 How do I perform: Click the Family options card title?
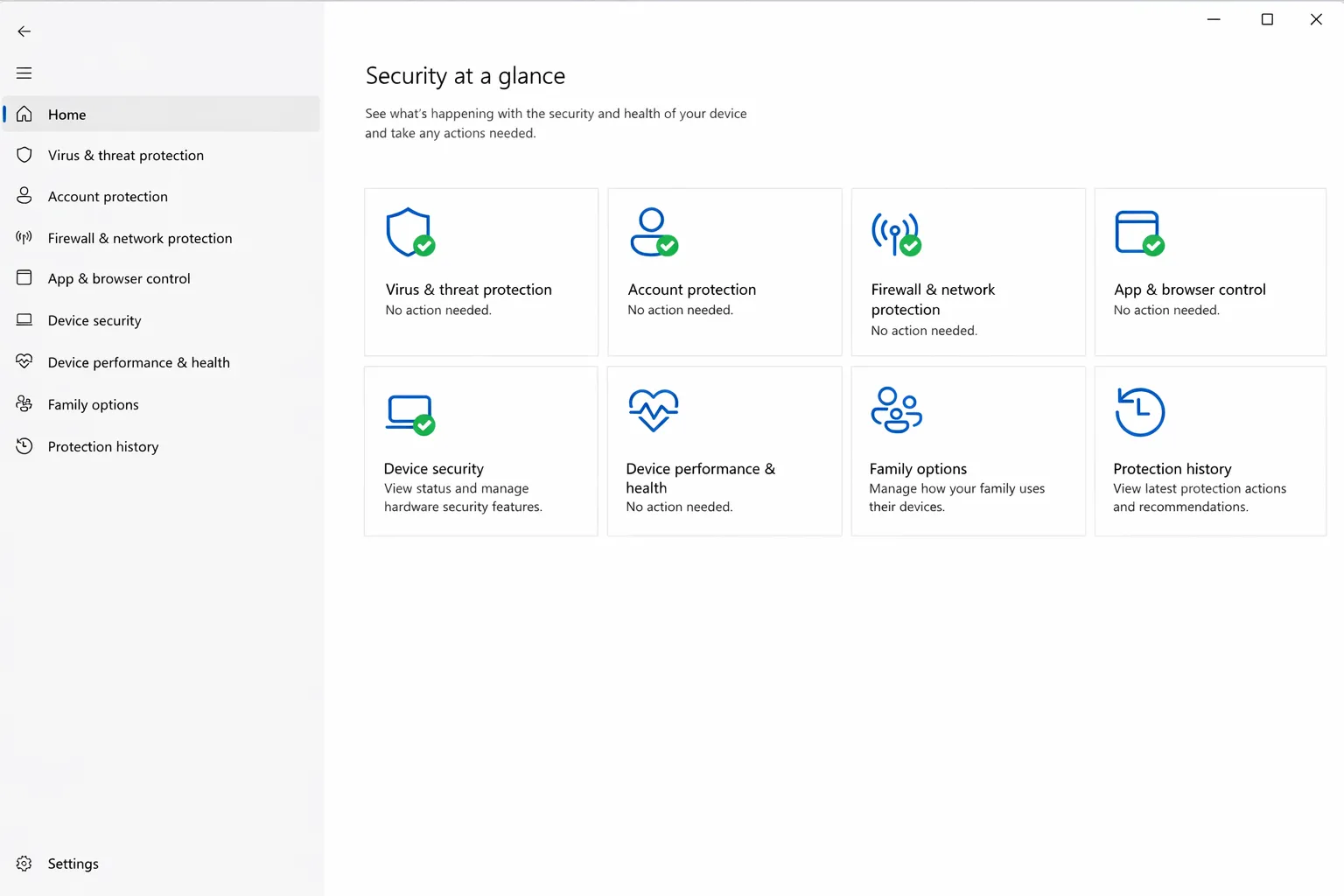pos(918,469)
